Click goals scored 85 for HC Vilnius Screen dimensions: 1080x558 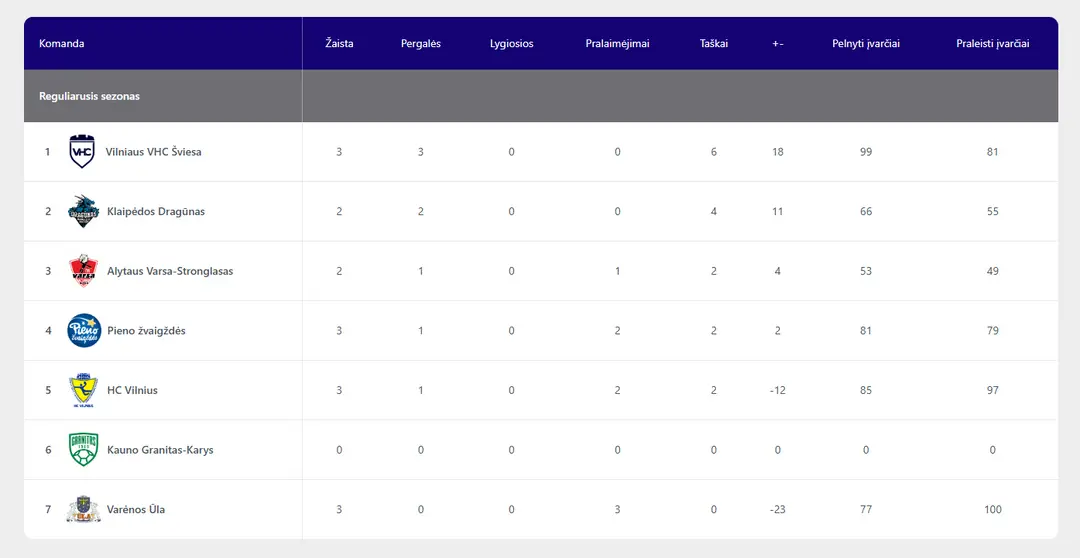866,390
